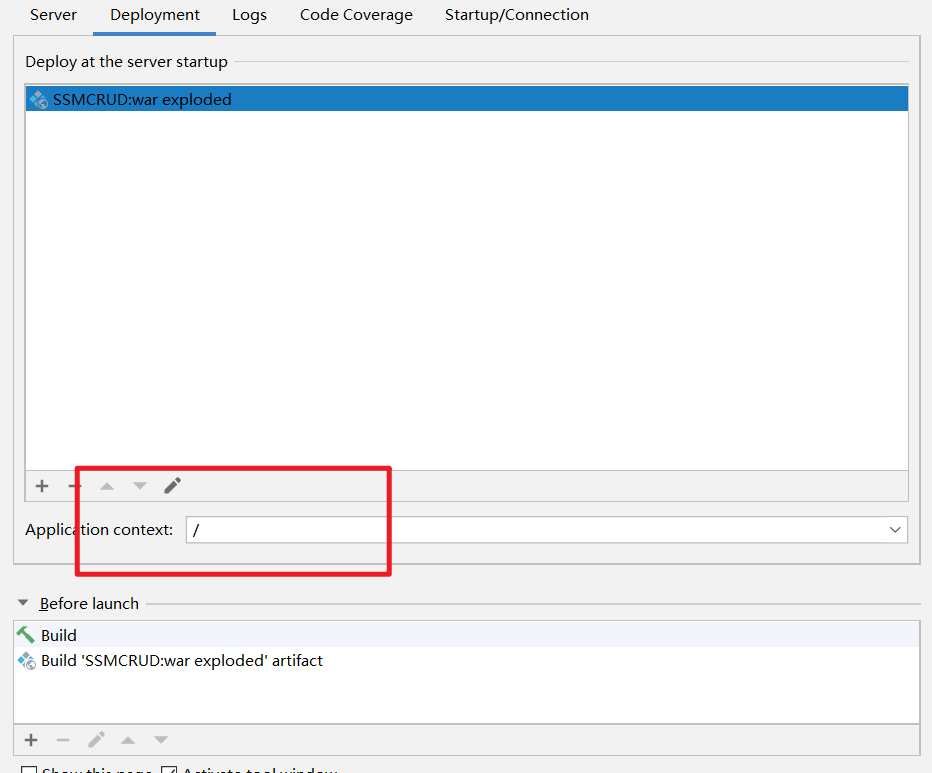Viewport: 932px width, 773px height.
Task: Move the deployment artifact up
Action: 107,486
